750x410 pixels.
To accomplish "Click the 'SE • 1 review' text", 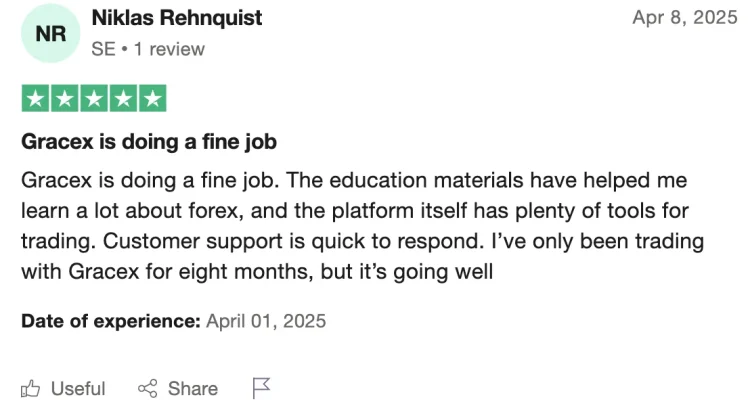I will point(148,49).
